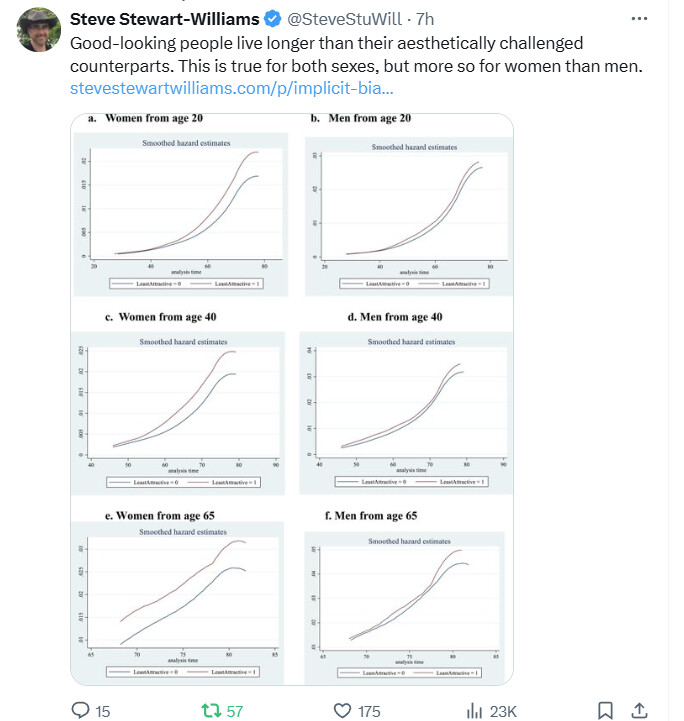Click the green repost arrows icon
Viewport: 684px width, 721px height.
[211, 710]
